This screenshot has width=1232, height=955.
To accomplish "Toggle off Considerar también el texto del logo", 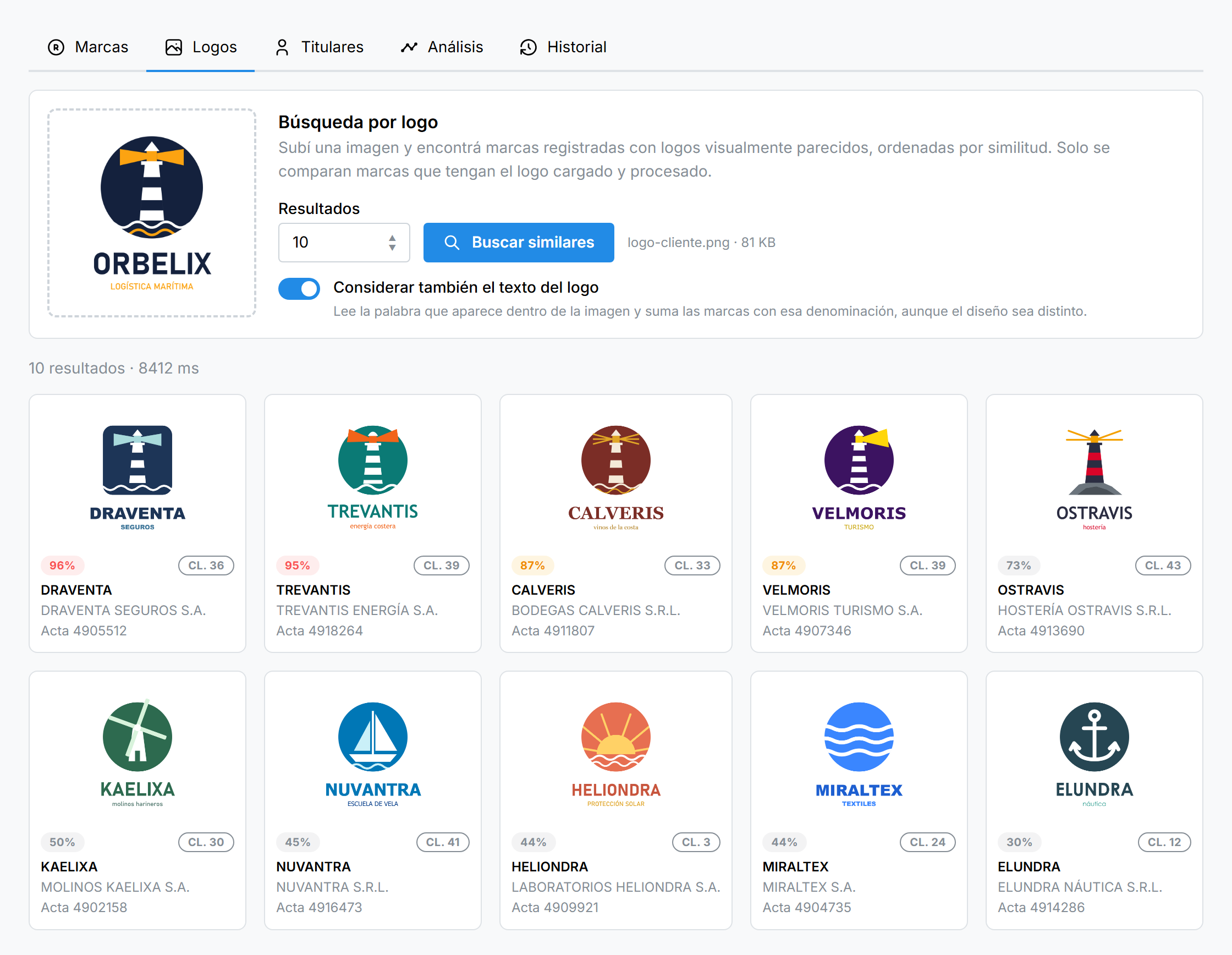I will (x=299, y=288).
